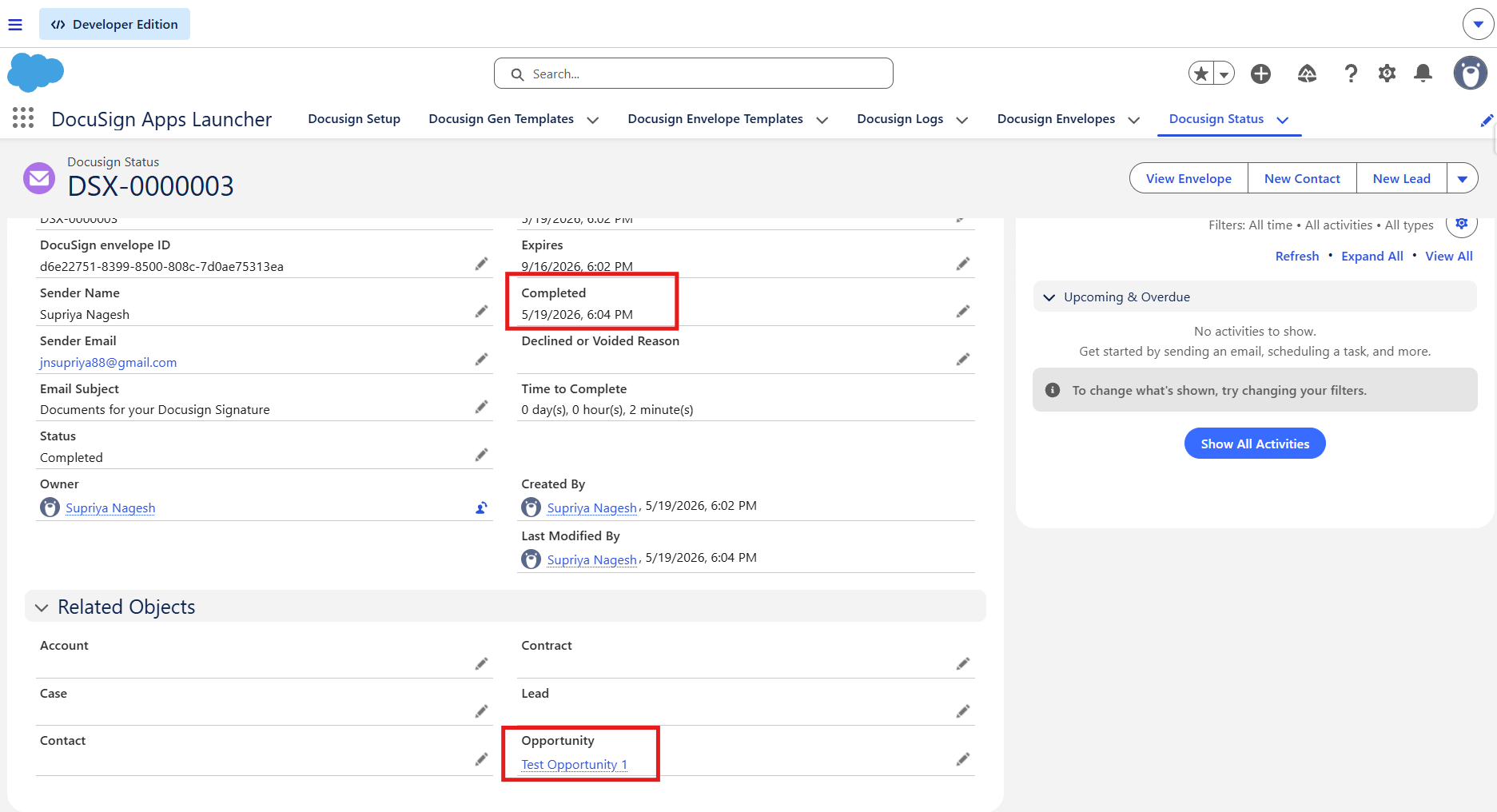Screen dimensions: 1497x812
Task: Open the Notifications bell
Action: pyautogui.click(x=1423, y=74)
